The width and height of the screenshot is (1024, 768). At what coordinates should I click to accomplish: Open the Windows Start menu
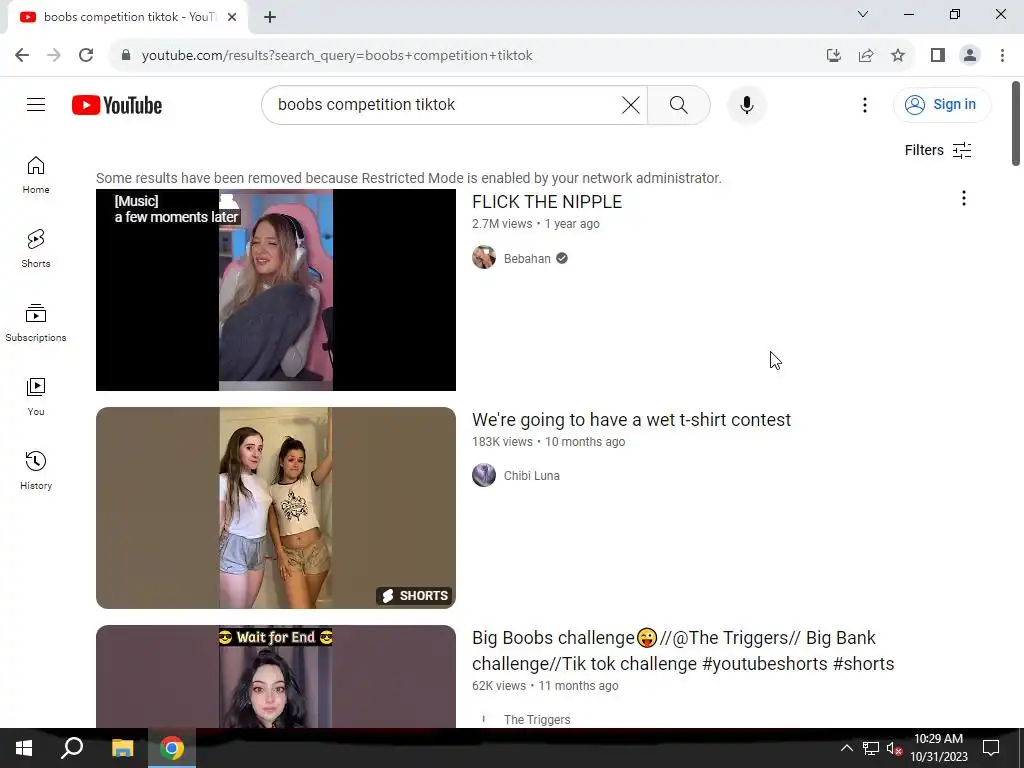pyautogui.click(x=24, y=748)
